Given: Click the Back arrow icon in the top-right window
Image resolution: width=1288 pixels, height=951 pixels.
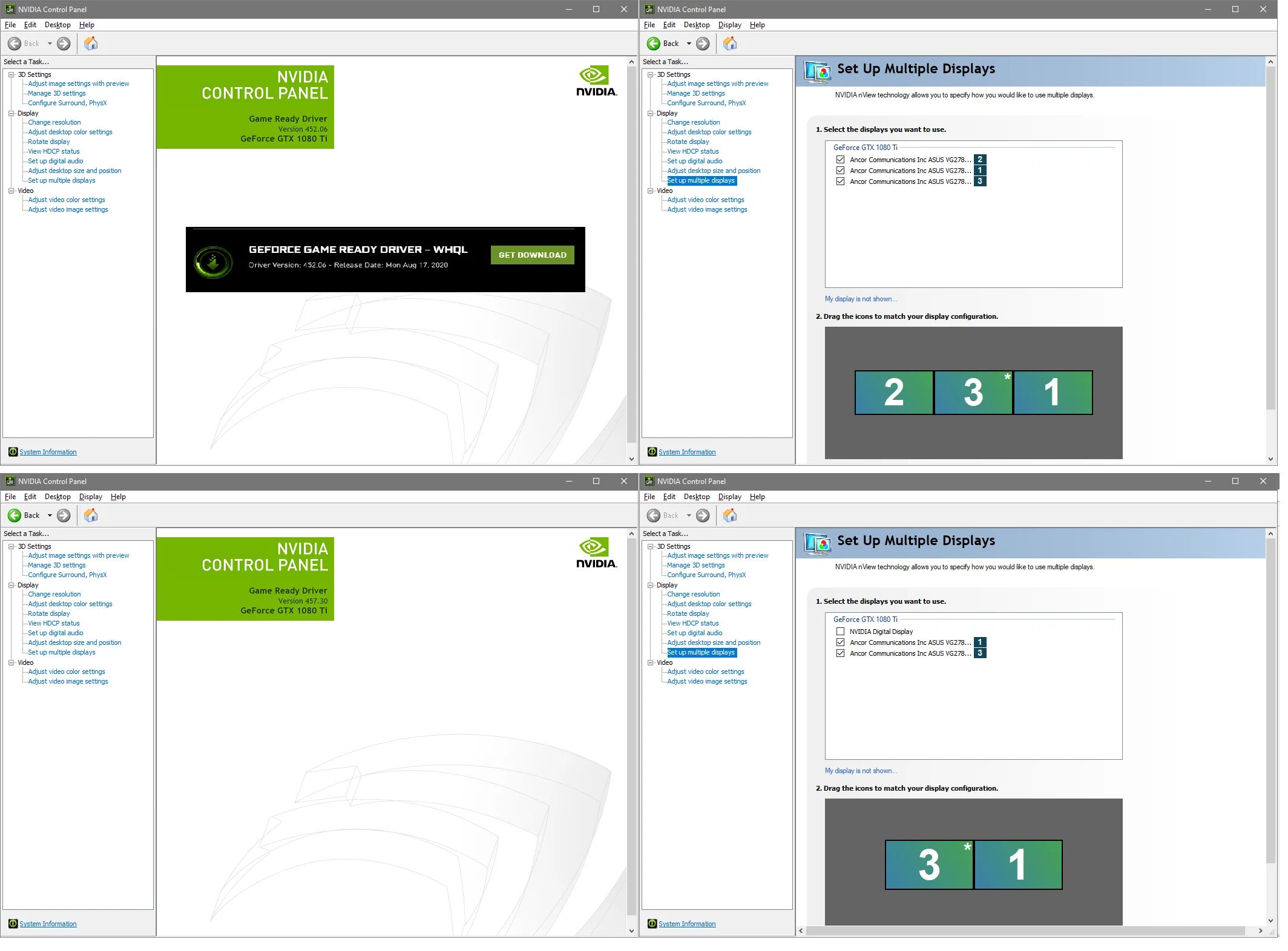Looking at the screenshot, I should point(654,44).
